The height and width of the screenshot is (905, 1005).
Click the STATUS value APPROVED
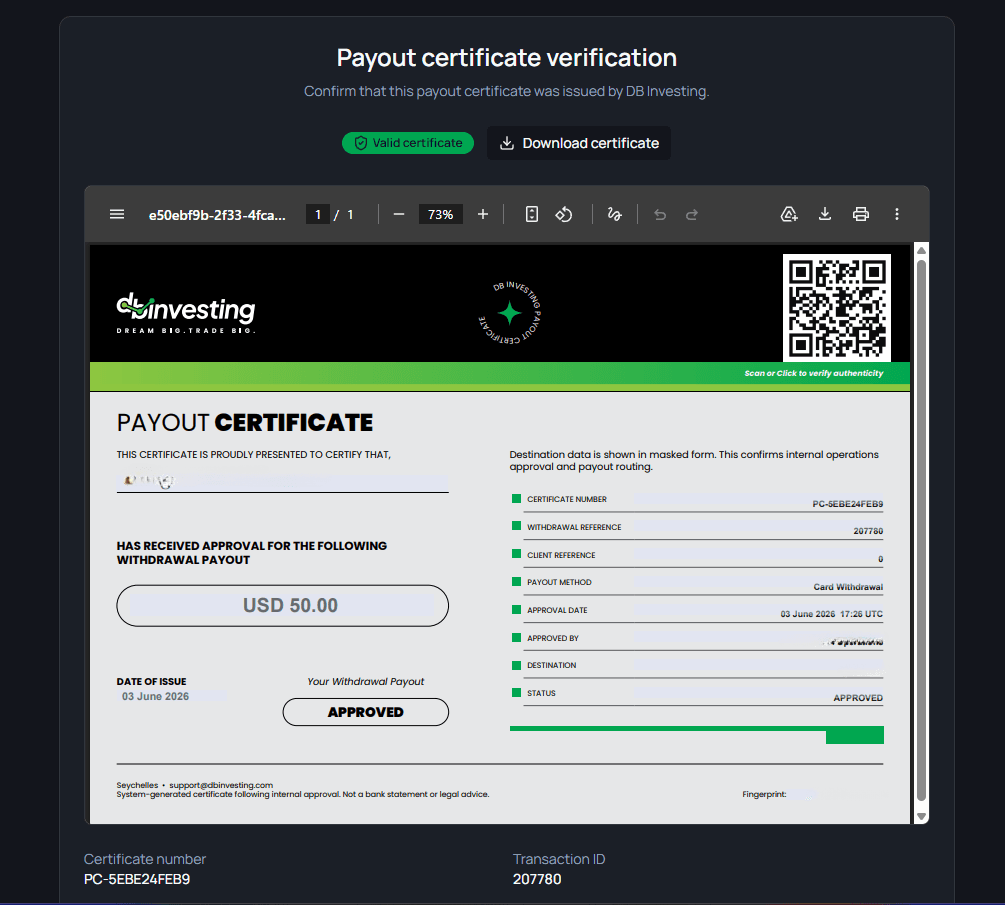(x=858, y=698)
